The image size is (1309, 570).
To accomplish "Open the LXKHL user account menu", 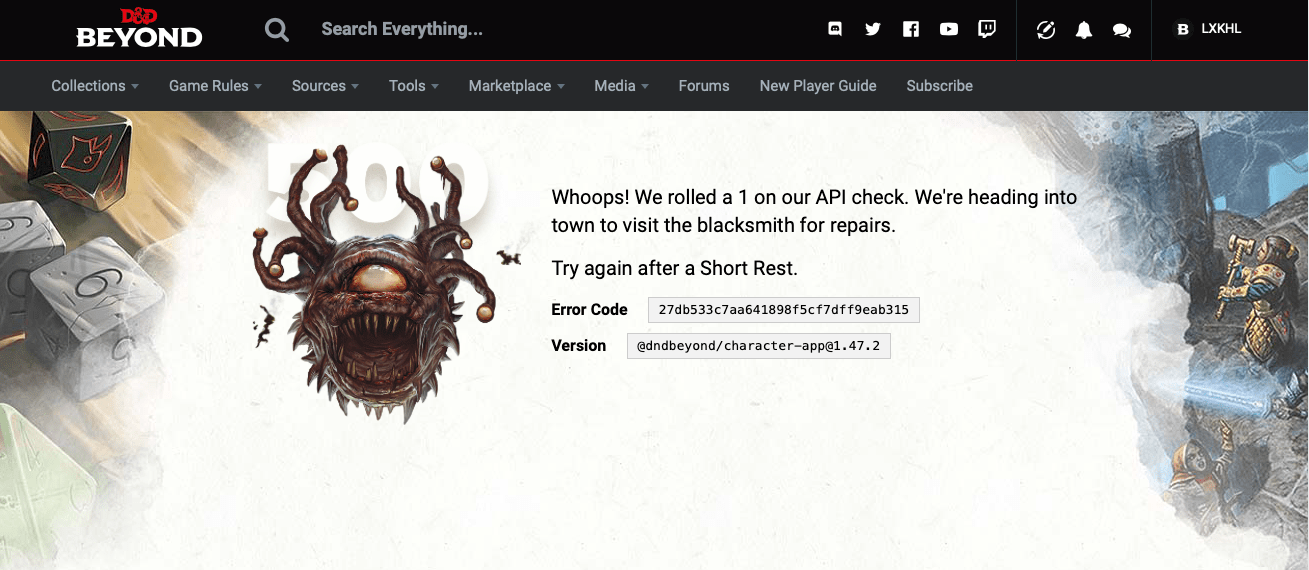I will (1208, 30).
